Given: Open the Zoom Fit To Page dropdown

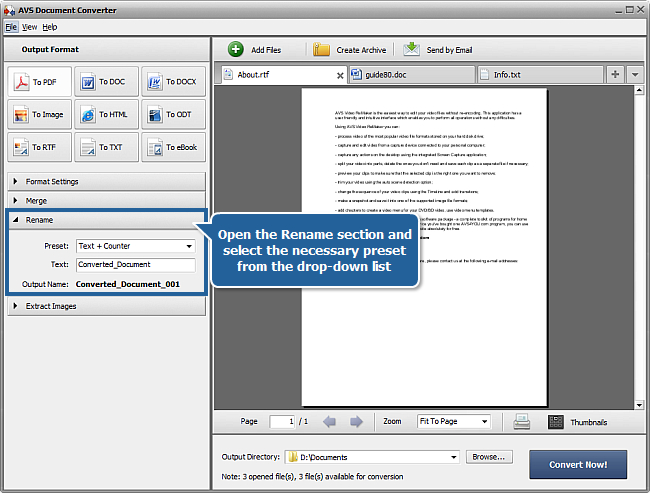Looking at the screenshot, I should (x=454, y=421).
